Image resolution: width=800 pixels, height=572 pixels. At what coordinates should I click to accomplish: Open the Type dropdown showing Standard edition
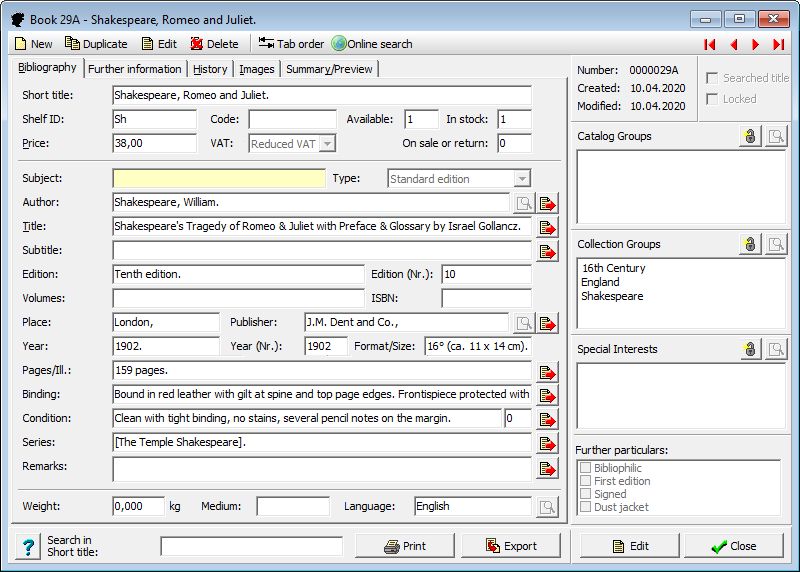[521, 179]
